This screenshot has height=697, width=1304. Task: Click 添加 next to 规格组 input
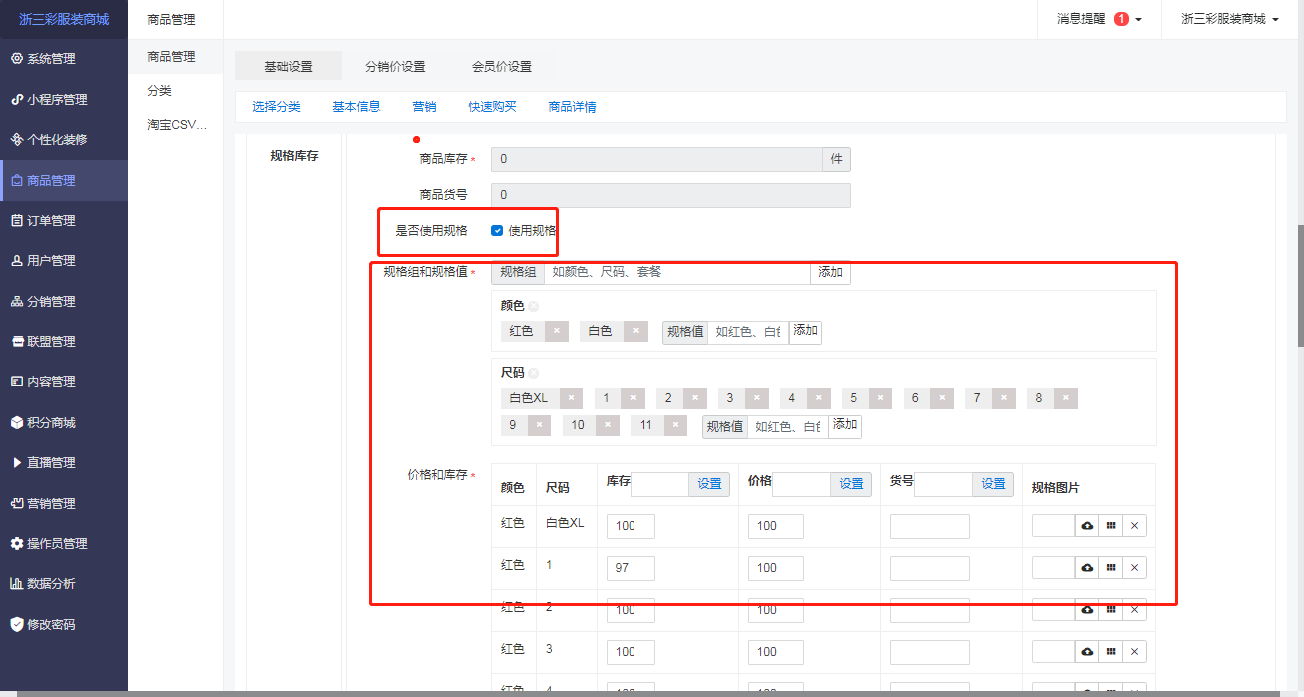tap(830, 272)
